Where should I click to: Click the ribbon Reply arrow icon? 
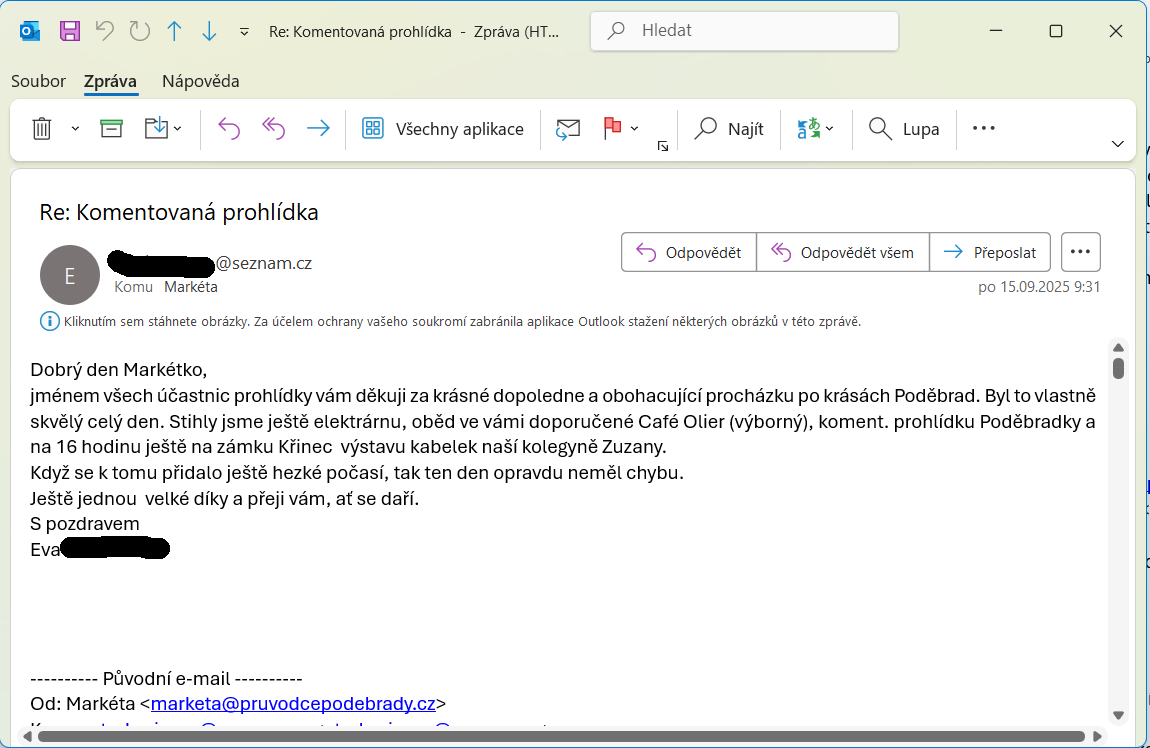[x=229, y=129]
